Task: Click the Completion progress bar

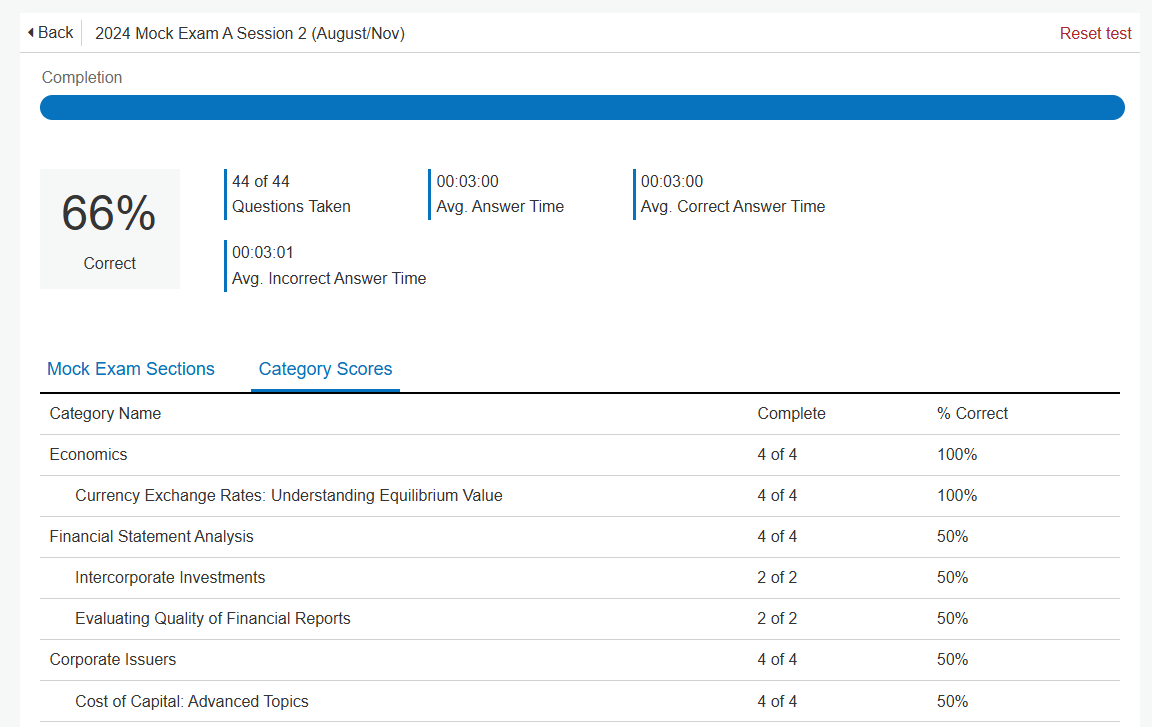Action: tap(582, 107)
